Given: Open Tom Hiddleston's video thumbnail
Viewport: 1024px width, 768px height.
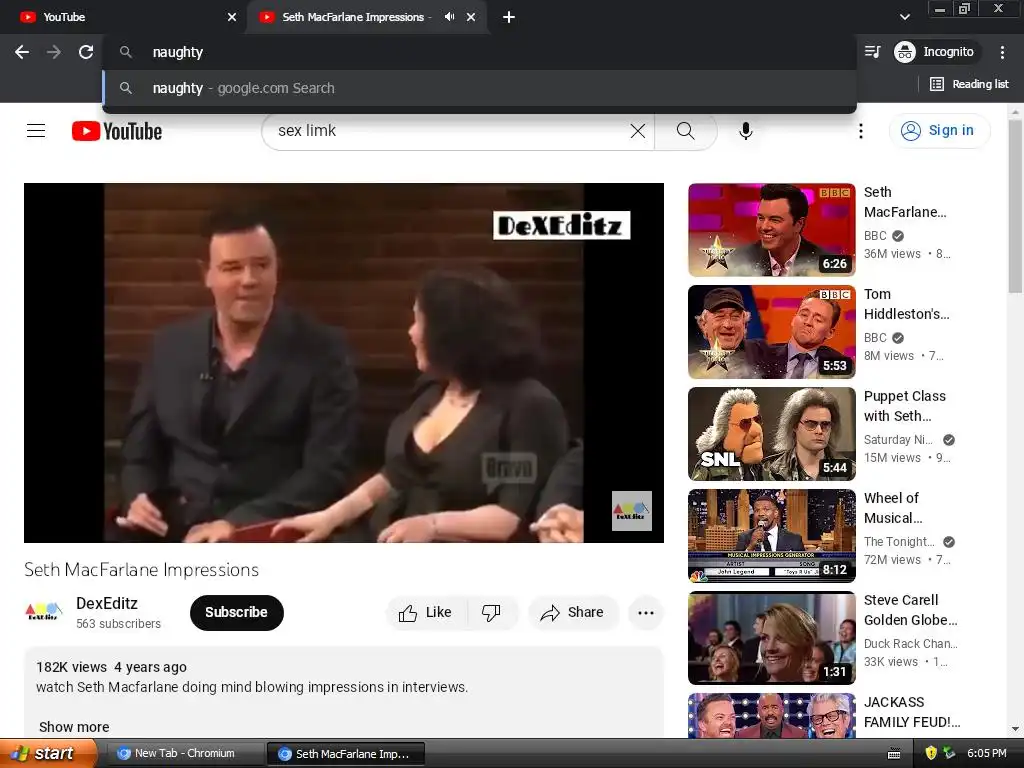Looking at the screenshot, I should (771, 332).
